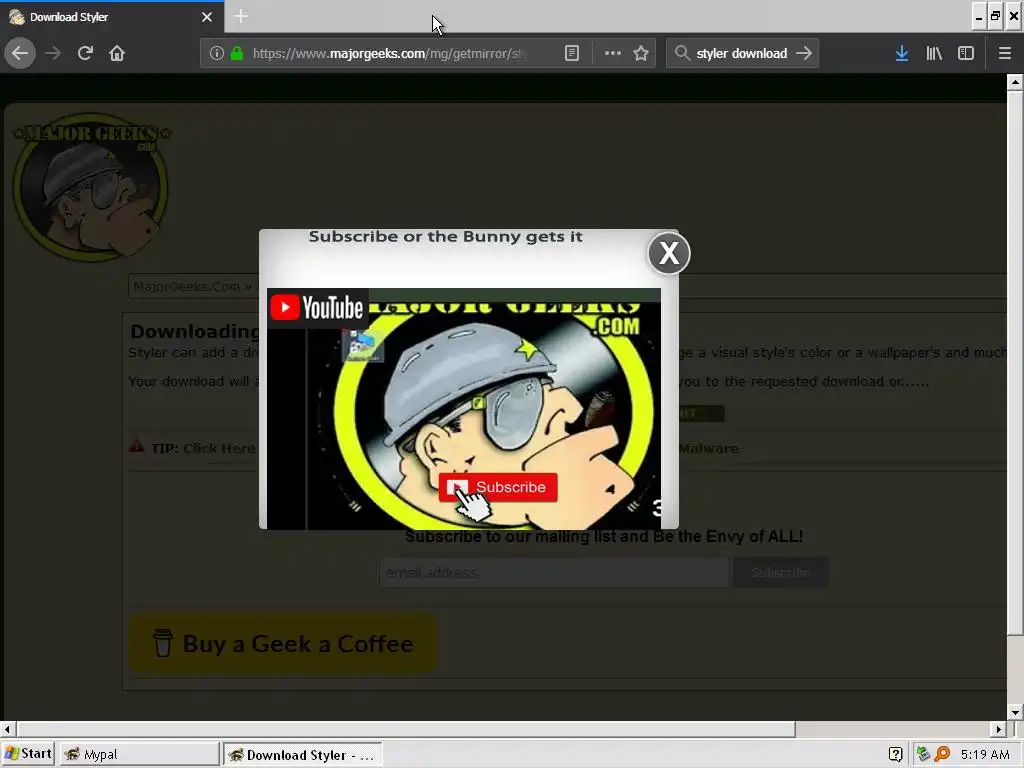Open the YouTube logo link in the popup
Image resolution: width=1024 pixels, height=768 pixels.
(x=317, y=308)
